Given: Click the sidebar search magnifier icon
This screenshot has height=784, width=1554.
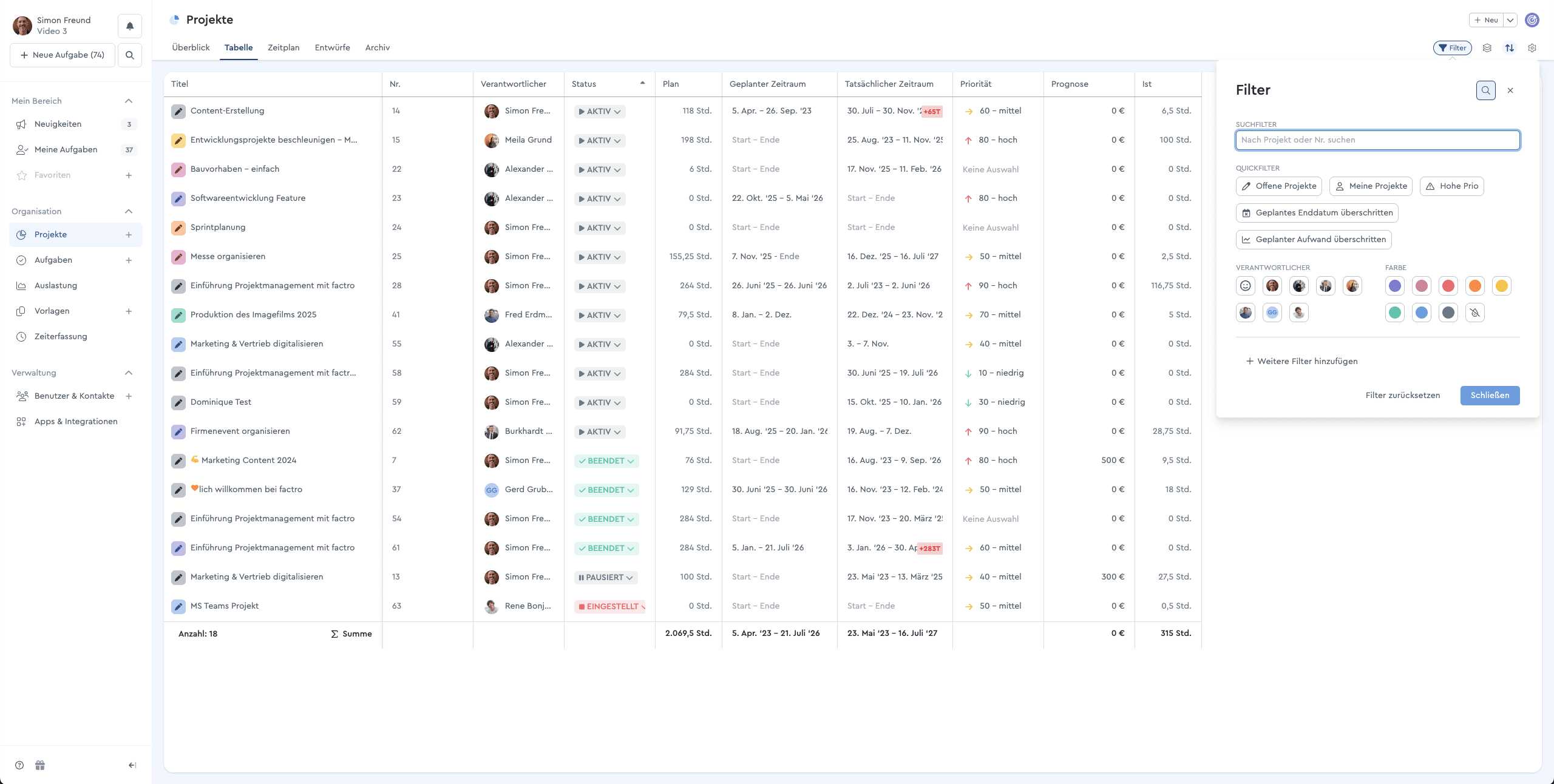Looking at the screenshot, I should (x=129, y=55).
